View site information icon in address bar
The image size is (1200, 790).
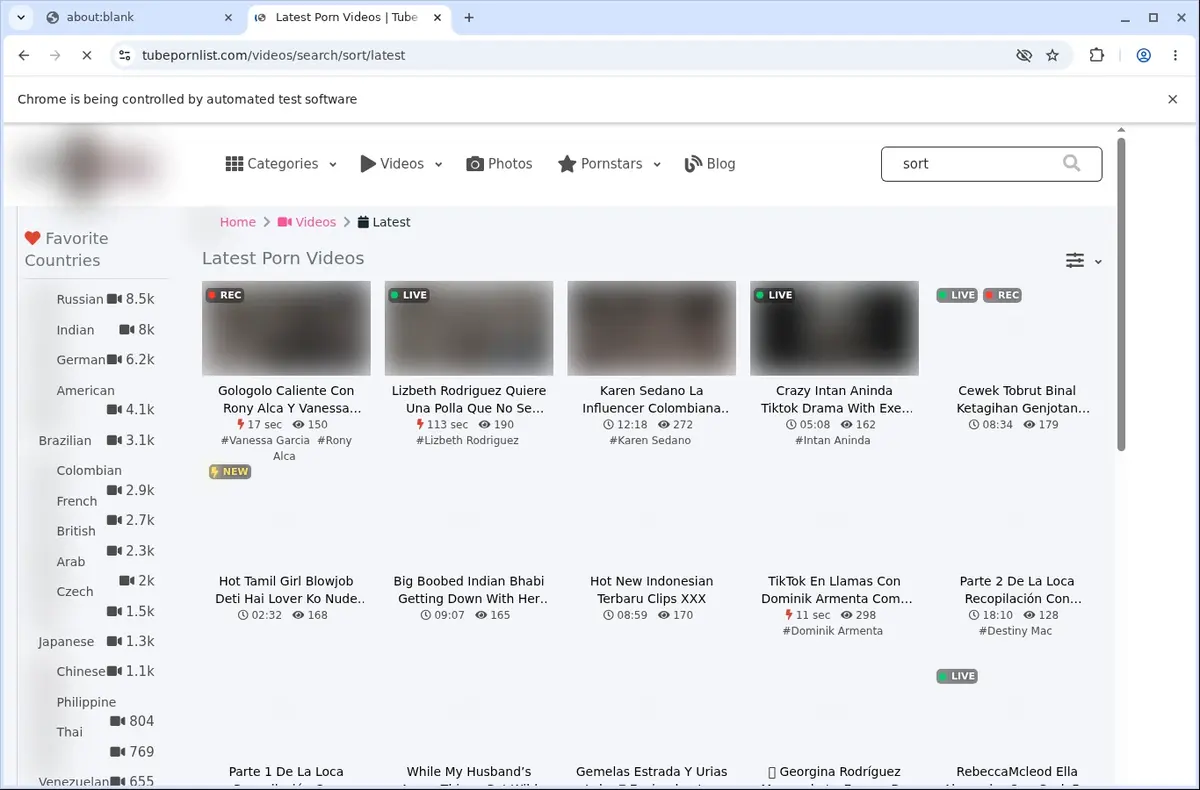pyautogui.click(x=124, y=56)
